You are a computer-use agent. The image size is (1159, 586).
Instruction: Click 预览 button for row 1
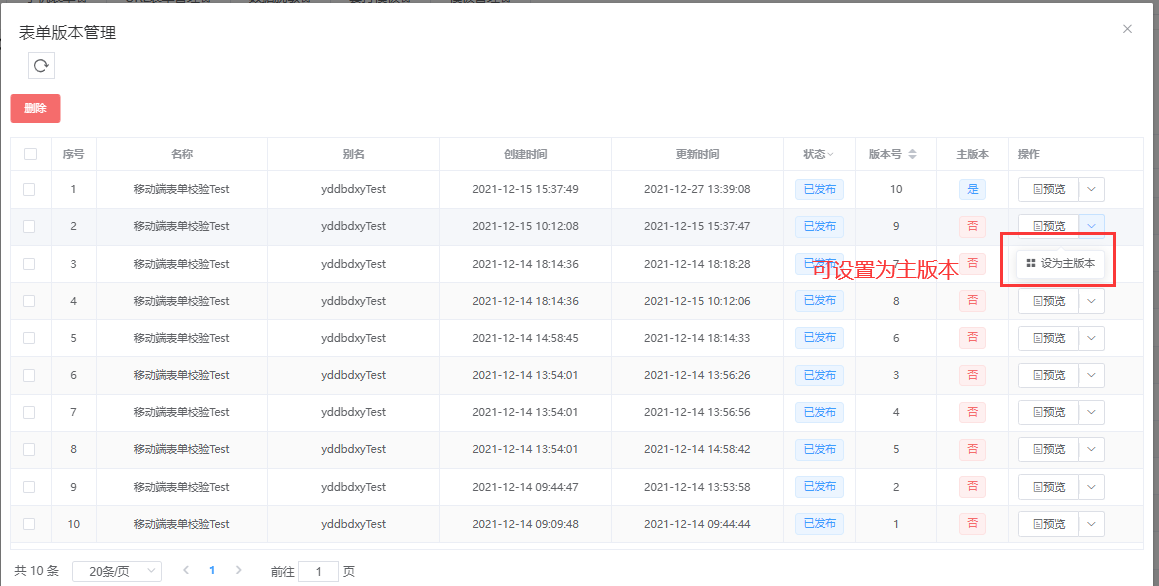tap(1048, 189)
